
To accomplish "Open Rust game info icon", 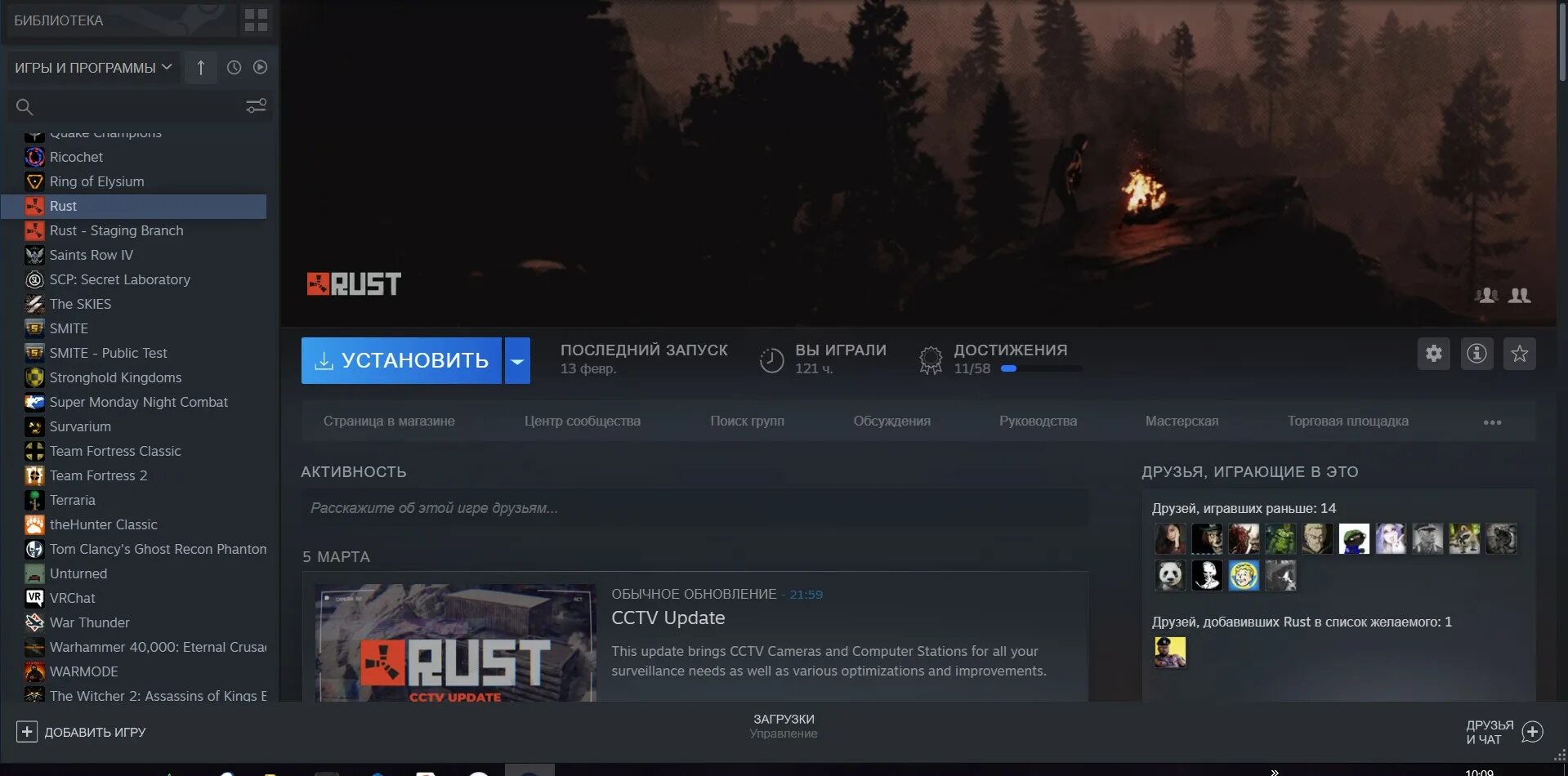I will [1476, 354].
